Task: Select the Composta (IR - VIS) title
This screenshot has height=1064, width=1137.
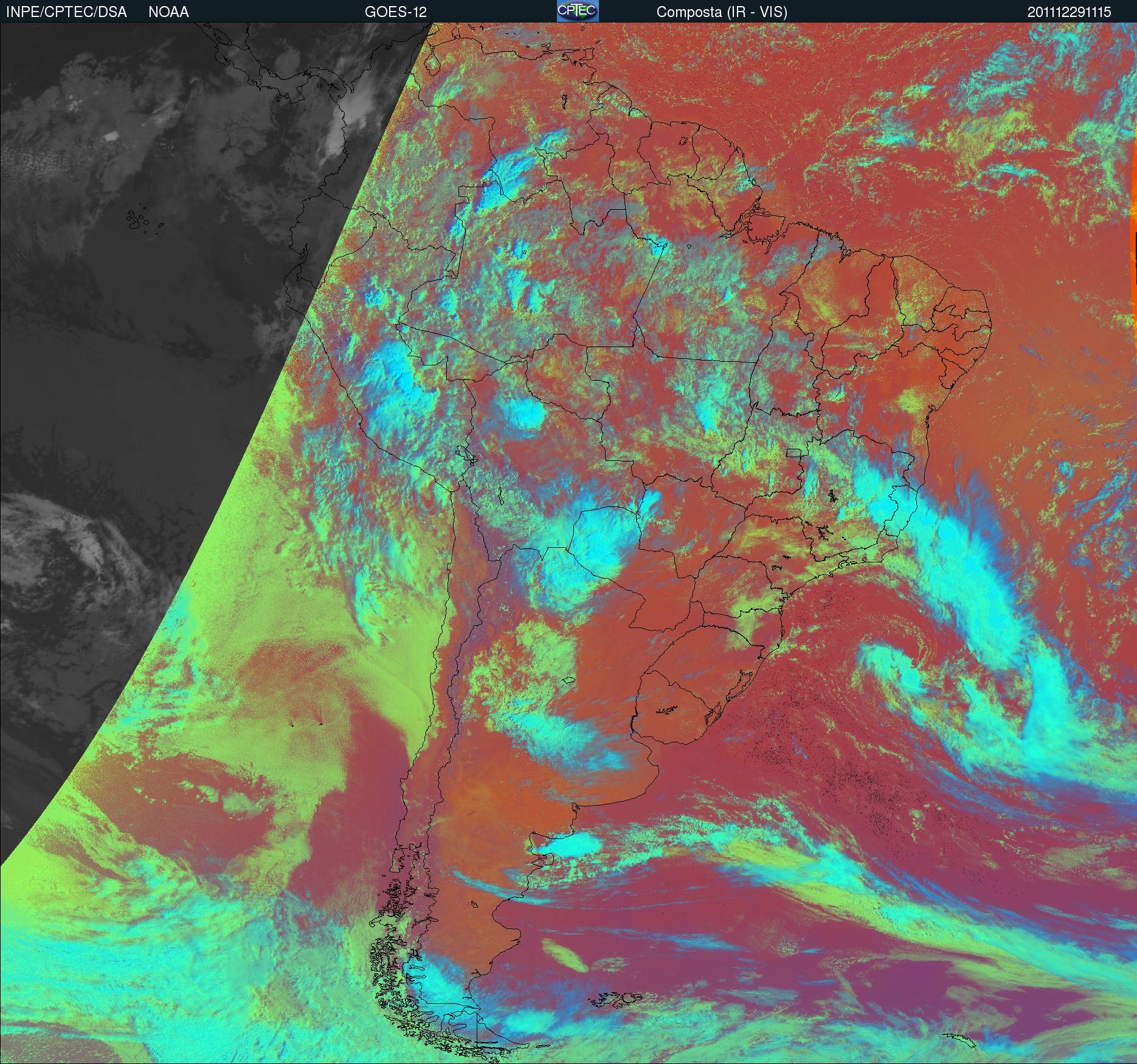Action: pyautogui.click(x=722, y=12)
